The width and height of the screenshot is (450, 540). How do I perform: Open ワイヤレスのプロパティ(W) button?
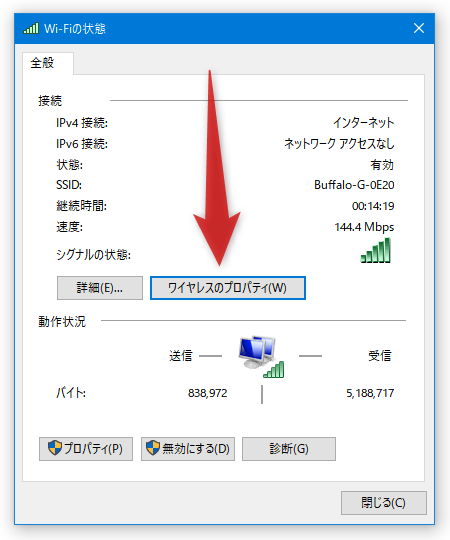[x=228, y=288]
